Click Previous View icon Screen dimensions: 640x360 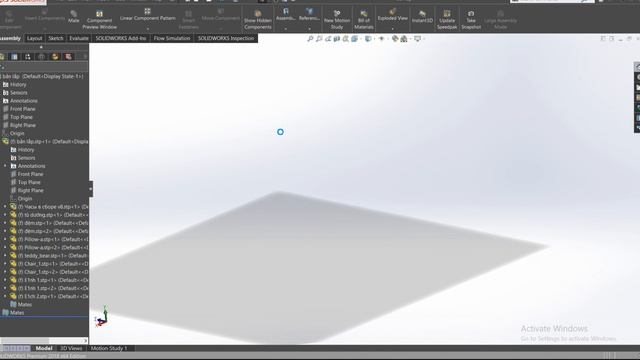[x=328, y=39]
